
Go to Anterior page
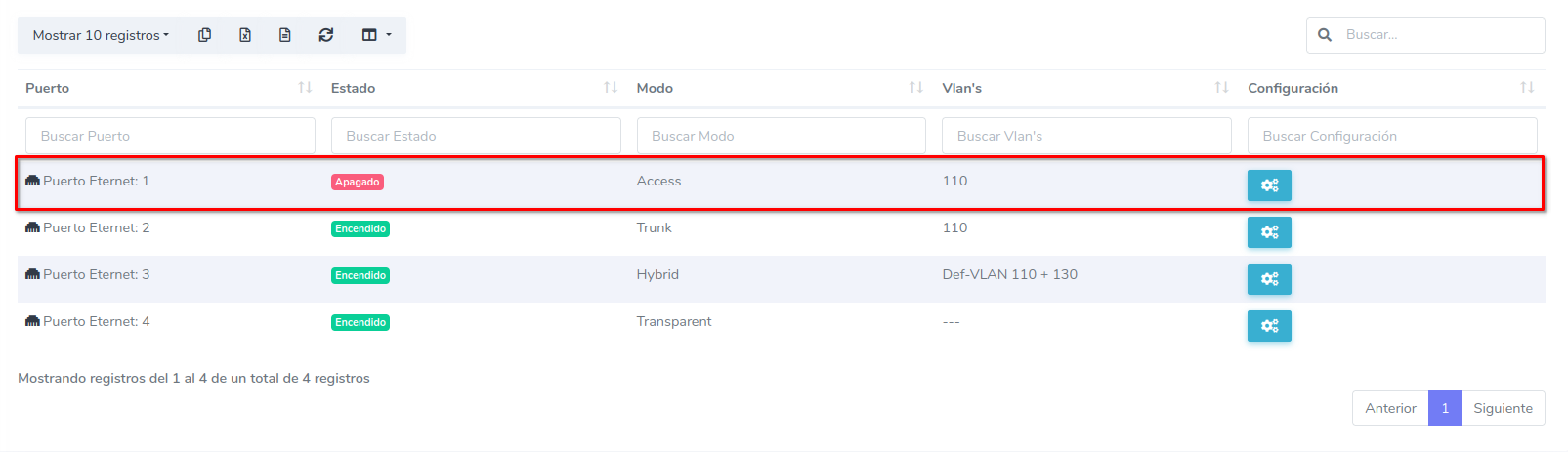[1390, 408]
